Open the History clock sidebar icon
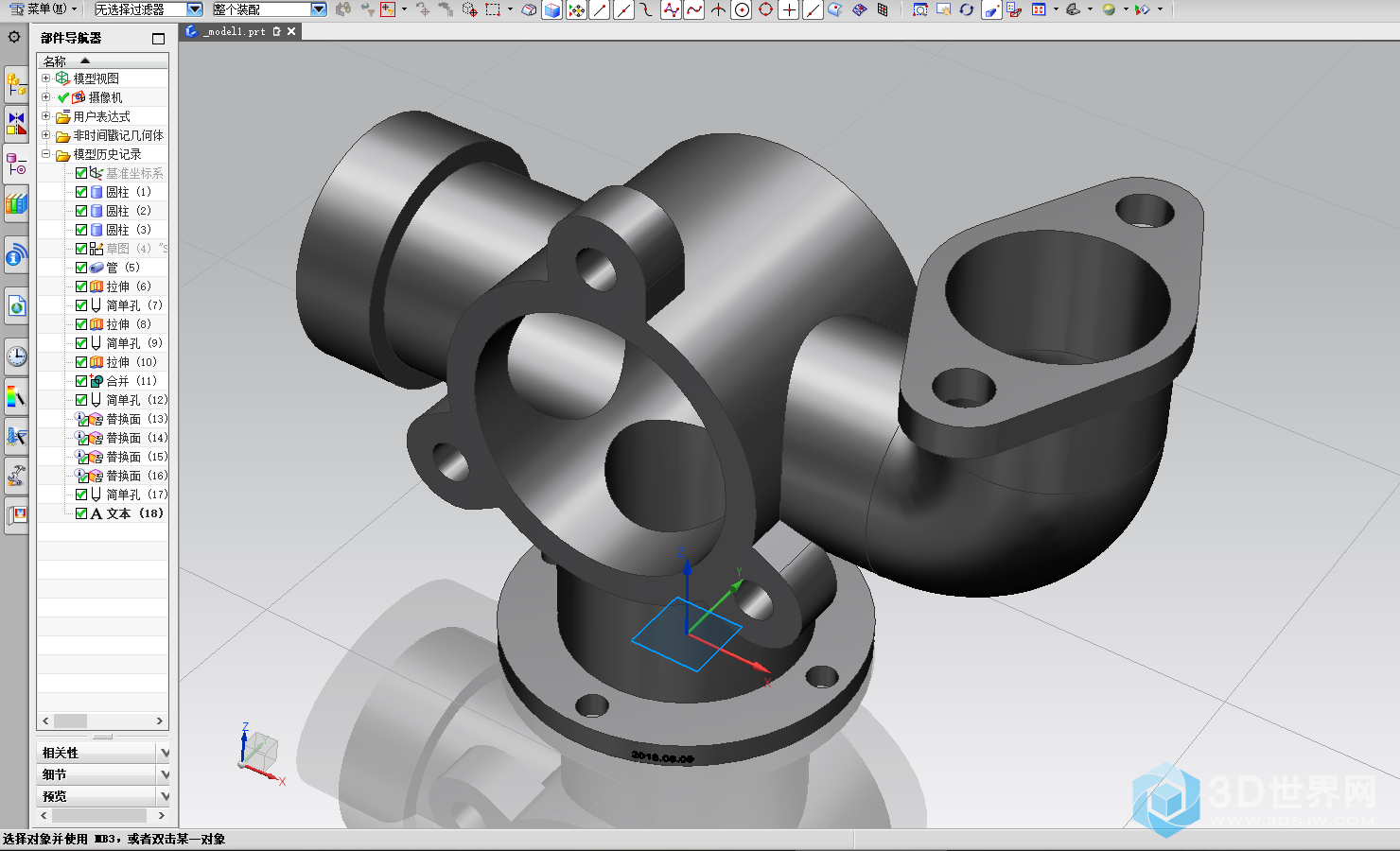 click(x=16, y=356)
